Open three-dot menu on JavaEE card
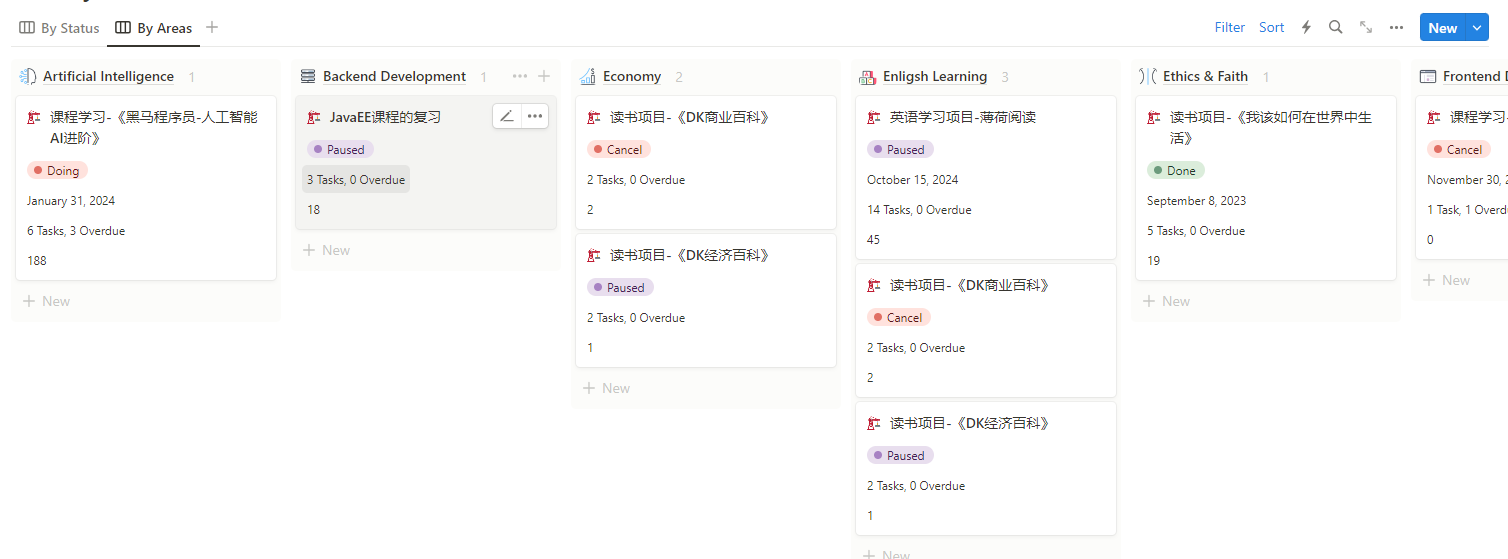The image size is (1508, 559). pos(535,117)
